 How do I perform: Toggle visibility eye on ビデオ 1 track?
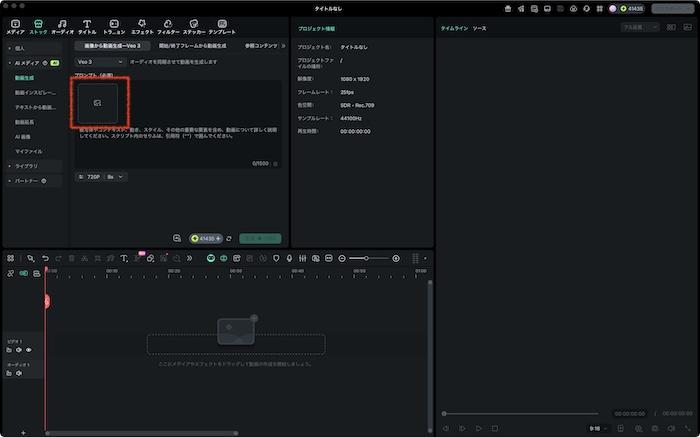pos(28,350)
